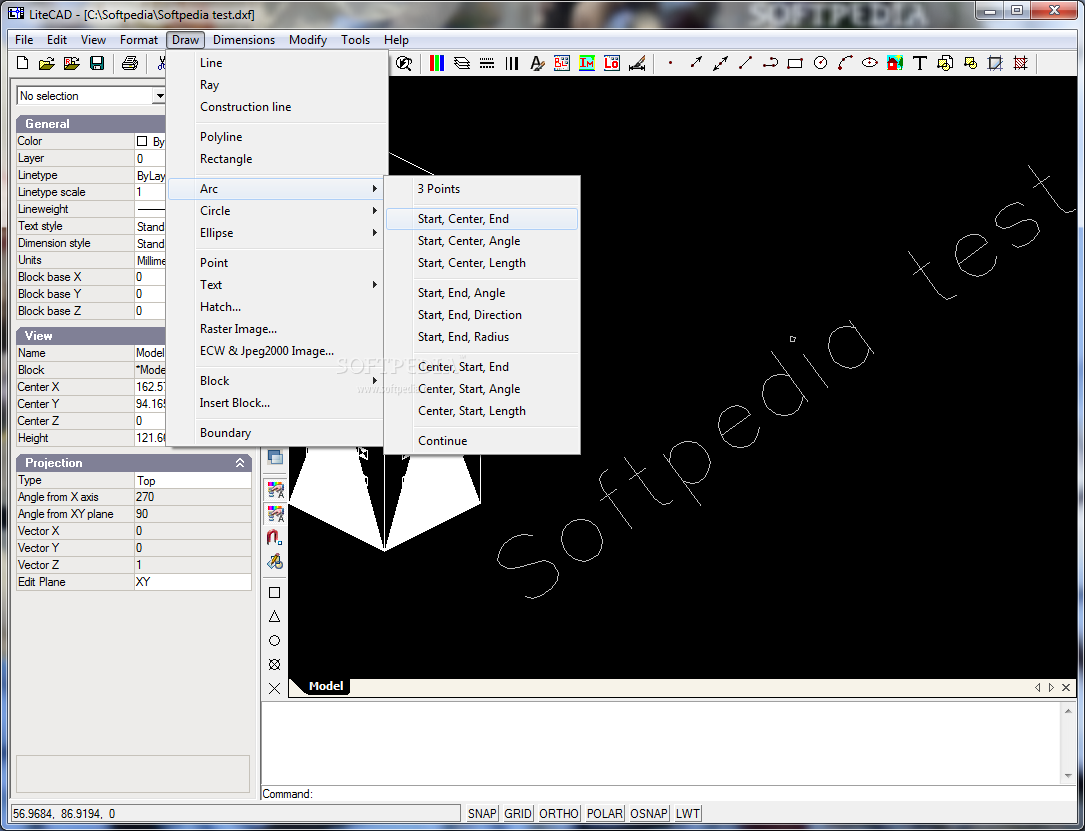The height and width of the screenshot is (831, 1085).
Task: Collapse the Projection panel section
Action: click(x=240, y=463)
